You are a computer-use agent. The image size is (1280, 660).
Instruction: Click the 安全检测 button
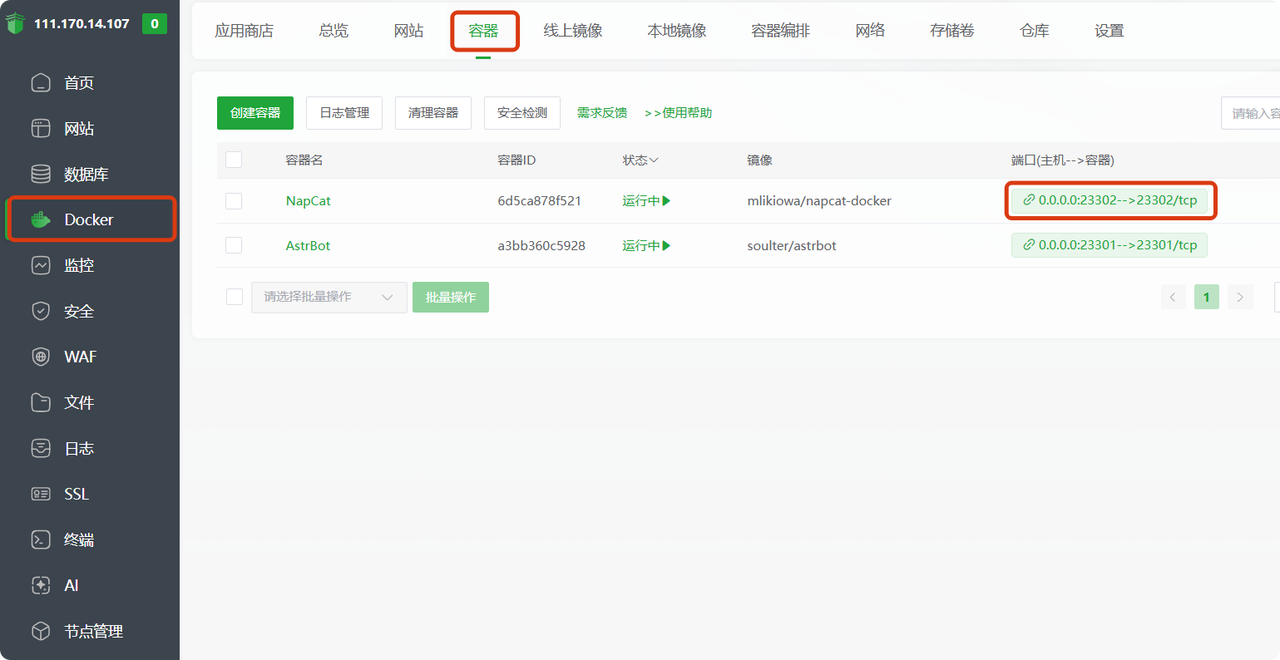click(522, 113)
